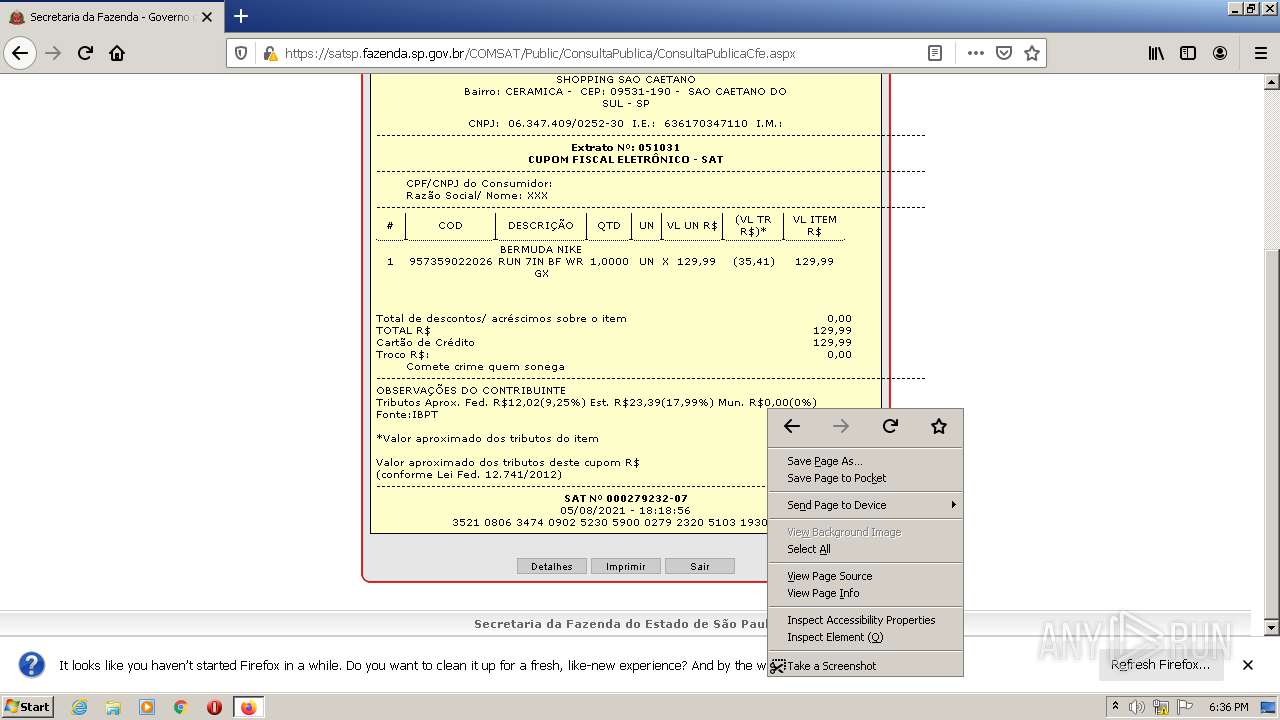Toggle reader view icon in address bar

tap(935, 53)
